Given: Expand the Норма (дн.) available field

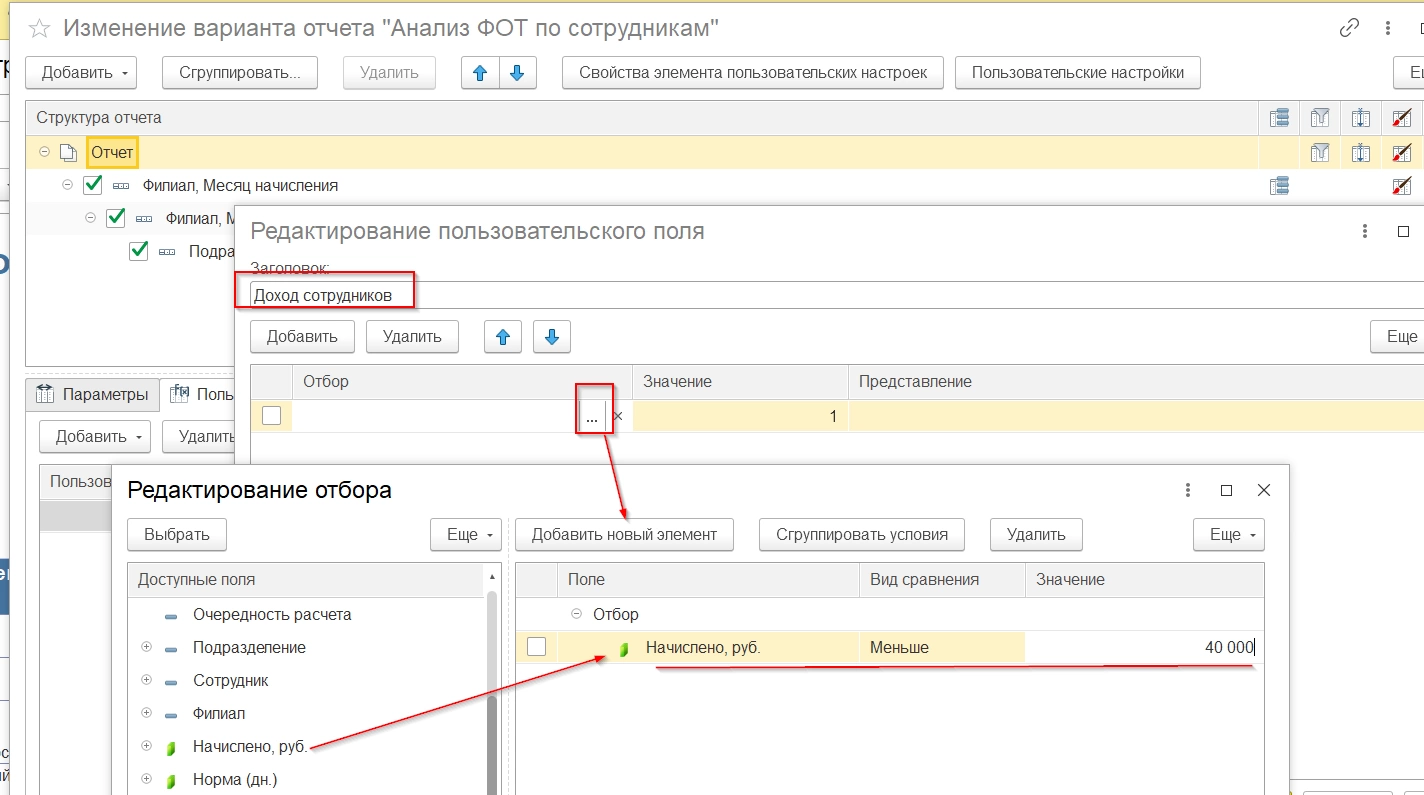Looking at the screenshot, I should [147, 779].
